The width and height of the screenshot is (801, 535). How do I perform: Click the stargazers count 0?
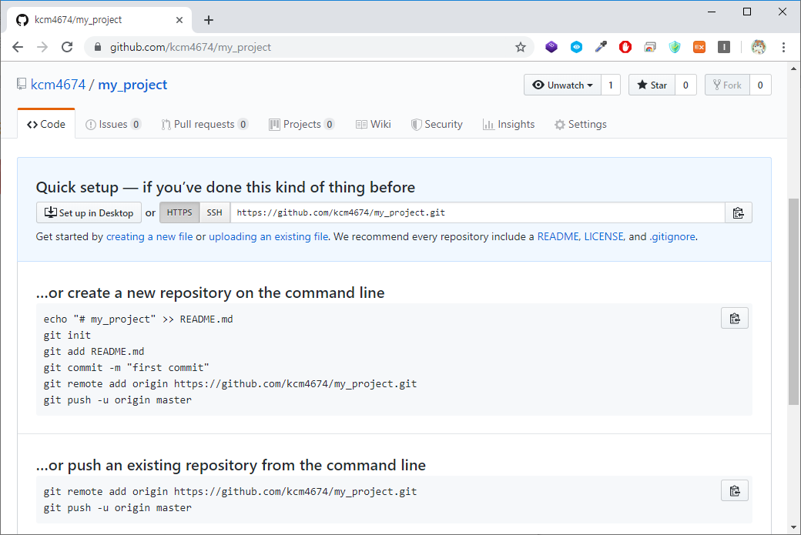686,85
